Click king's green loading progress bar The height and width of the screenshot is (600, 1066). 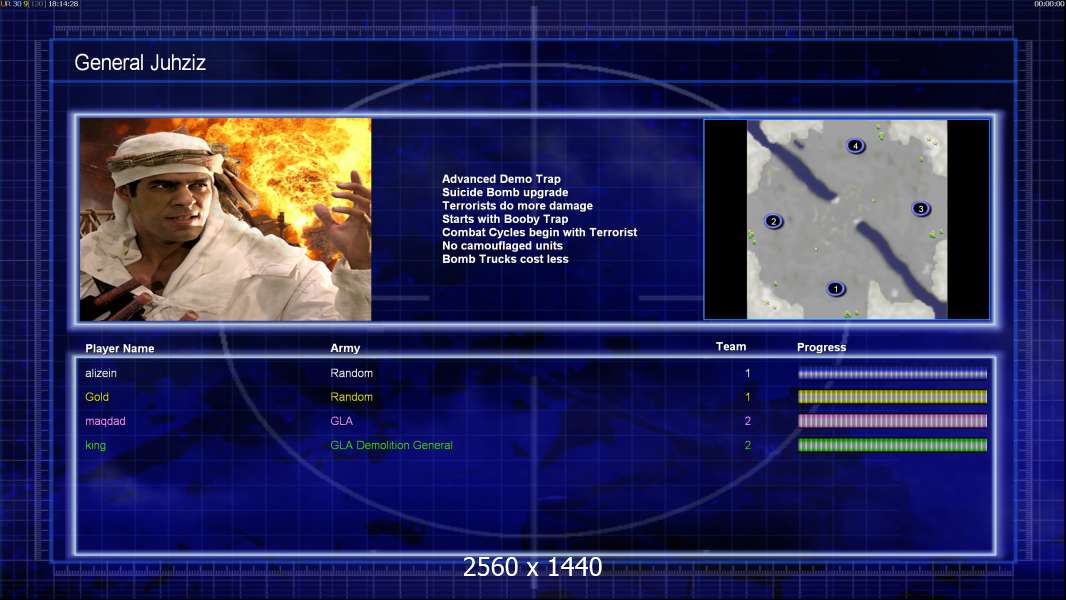892,445
